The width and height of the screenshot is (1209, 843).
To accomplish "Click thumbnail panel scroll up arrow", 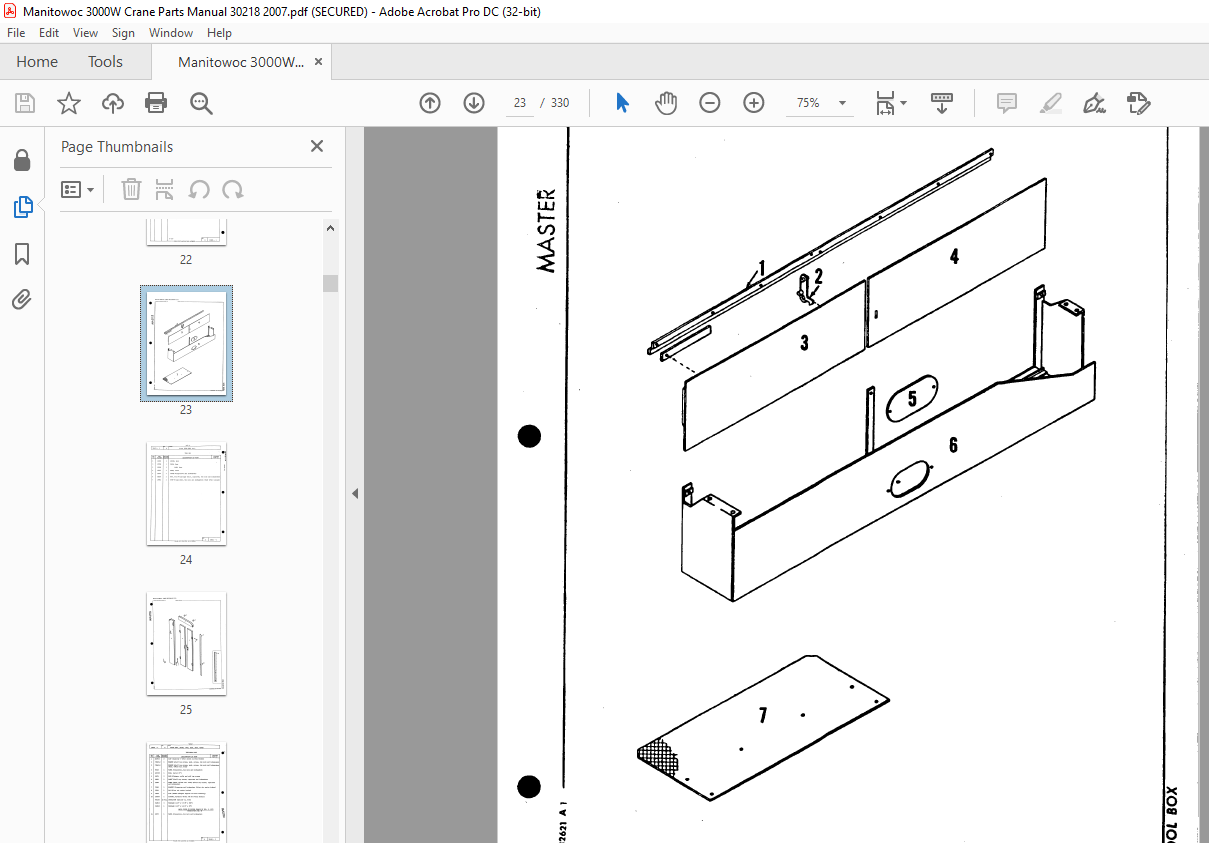I will click(x=330, y=228).
